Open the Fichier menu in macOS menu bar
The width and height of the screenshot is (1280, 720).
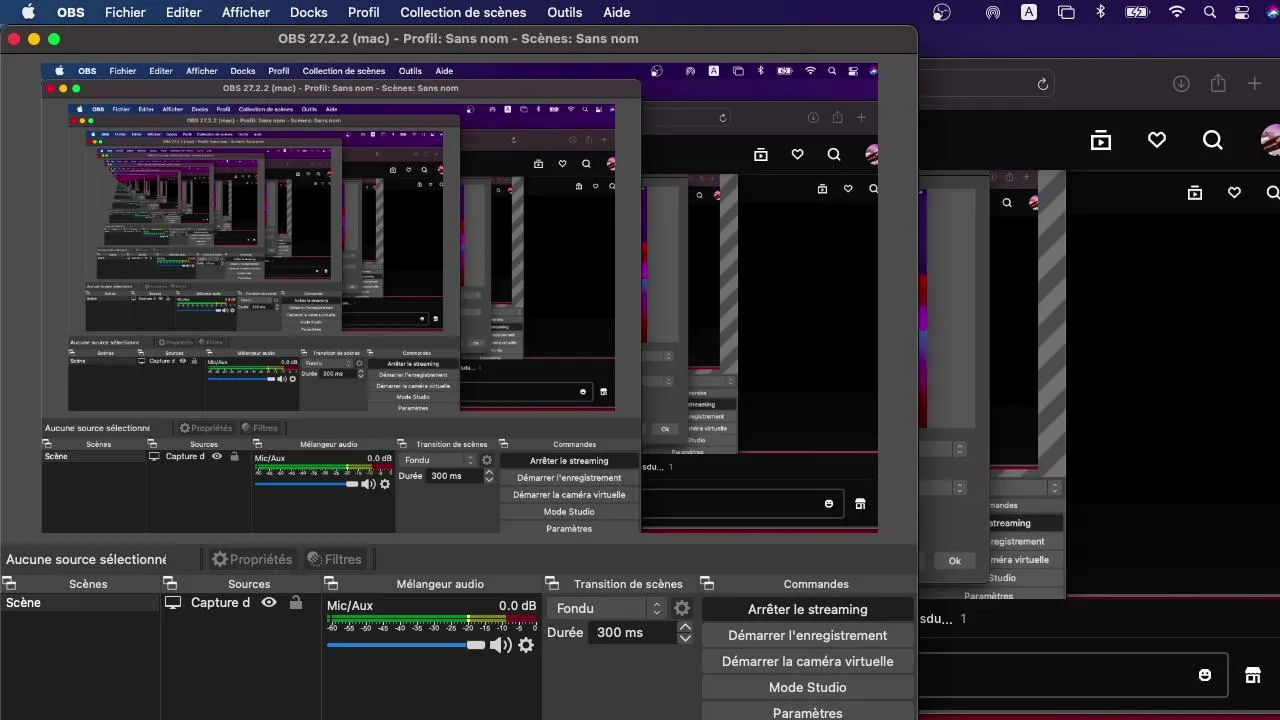125,12
